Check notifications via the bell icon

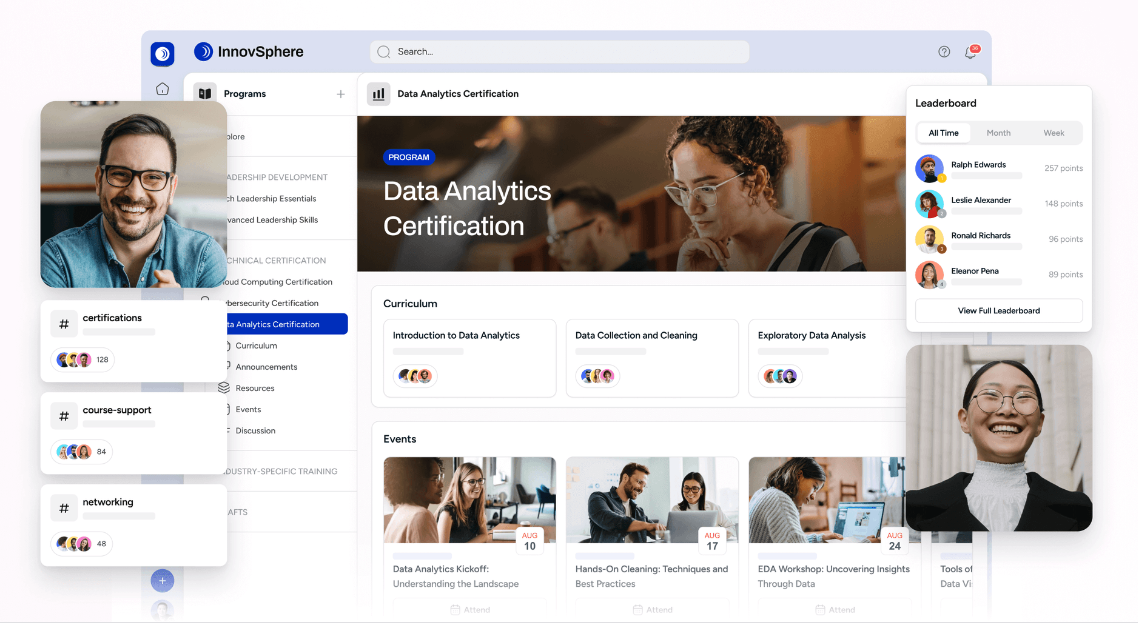[969, 52]
